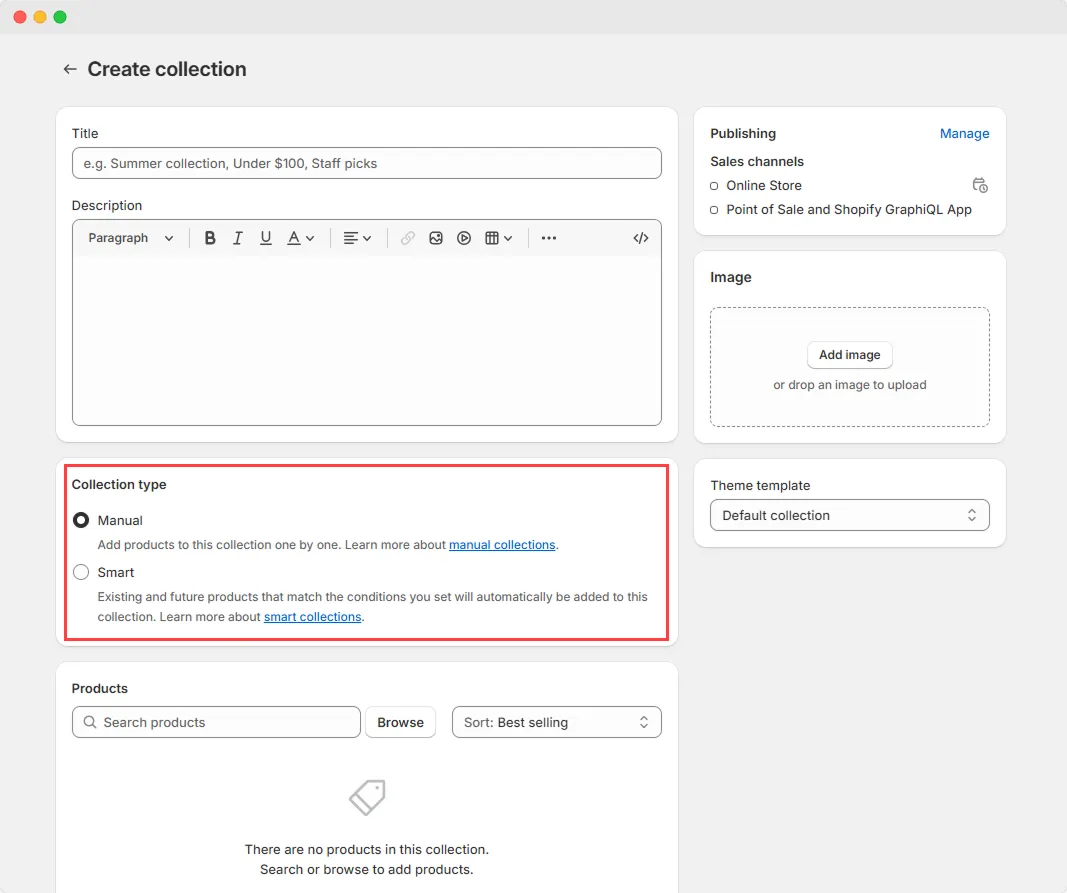
Task: Open the scheduled publishing icon beside Online Store
Action: point(980,185)
